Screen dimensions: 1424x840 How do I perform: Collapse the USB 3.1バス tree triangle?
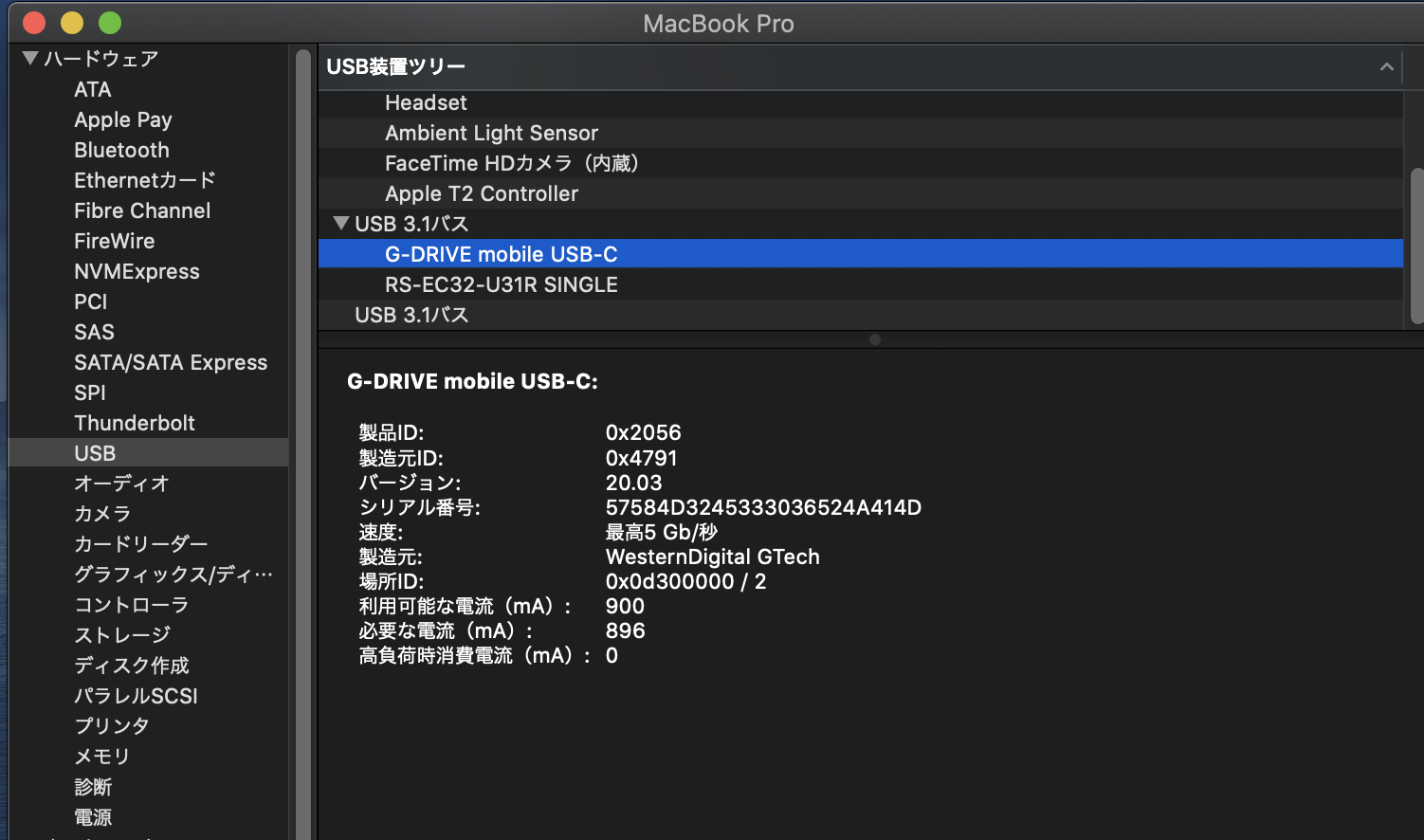pos(341,224)
